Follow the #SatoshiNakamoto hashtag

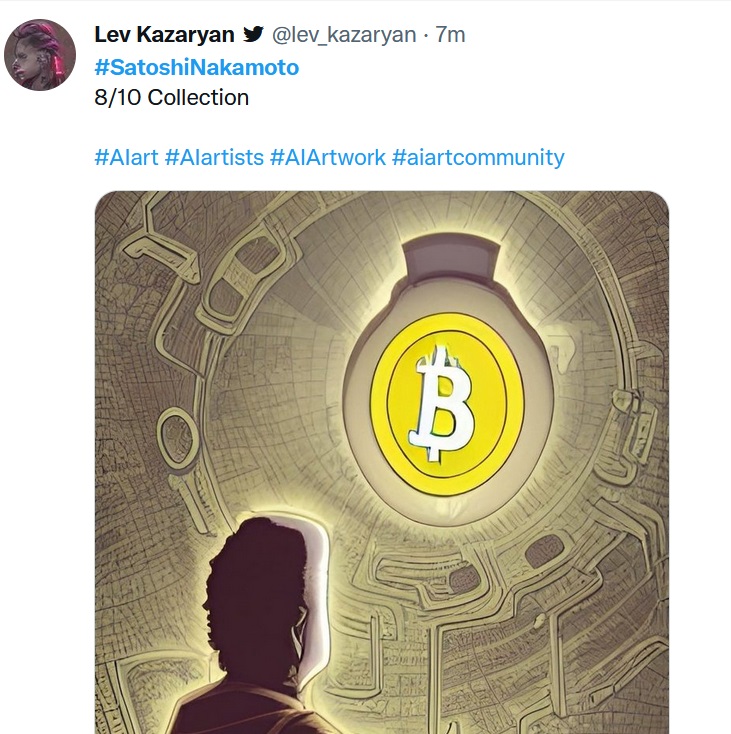197,67
